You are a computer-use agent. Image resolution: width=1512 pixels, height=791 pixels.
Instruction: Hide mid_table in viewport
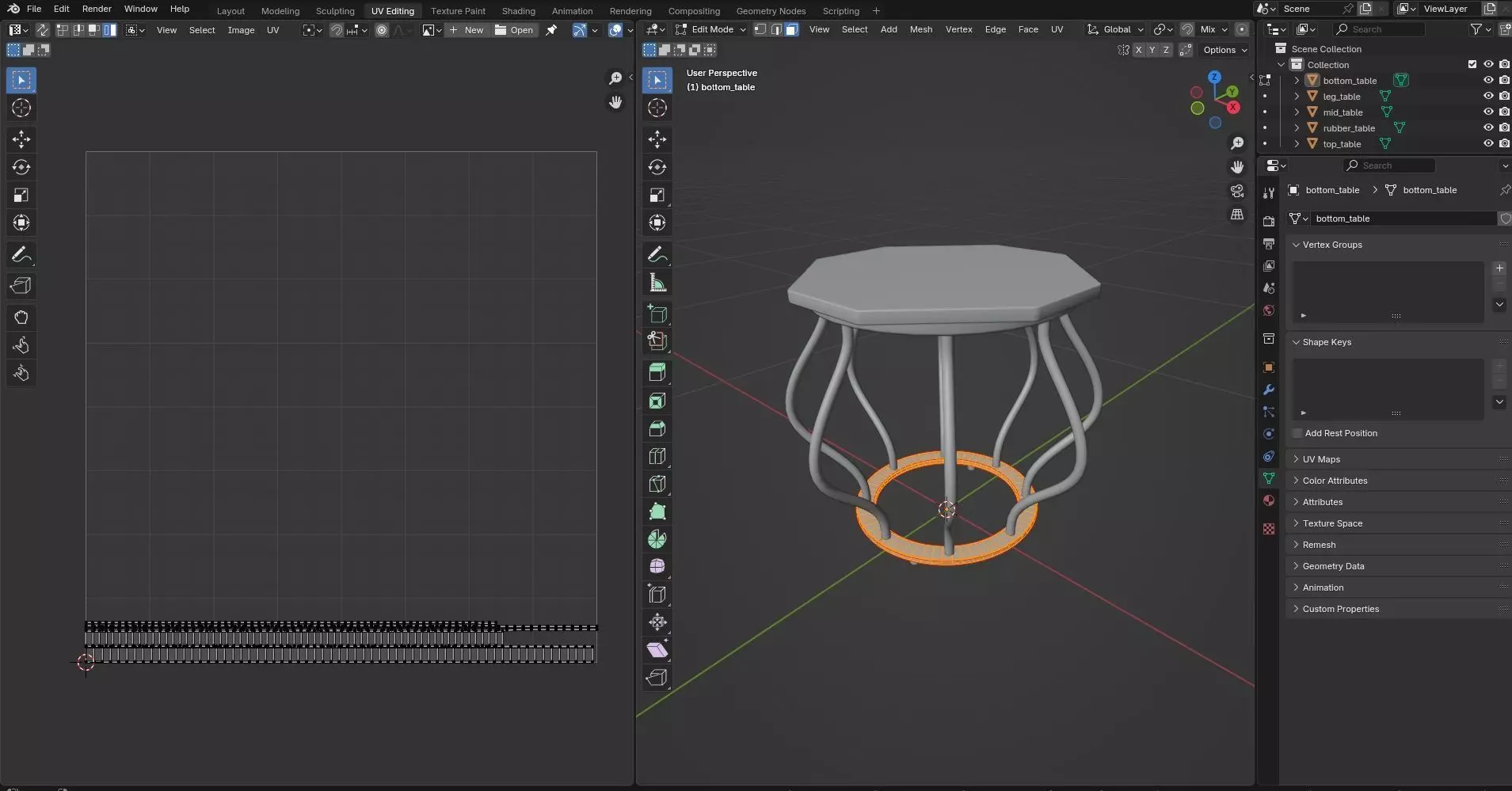point(1488,112)
